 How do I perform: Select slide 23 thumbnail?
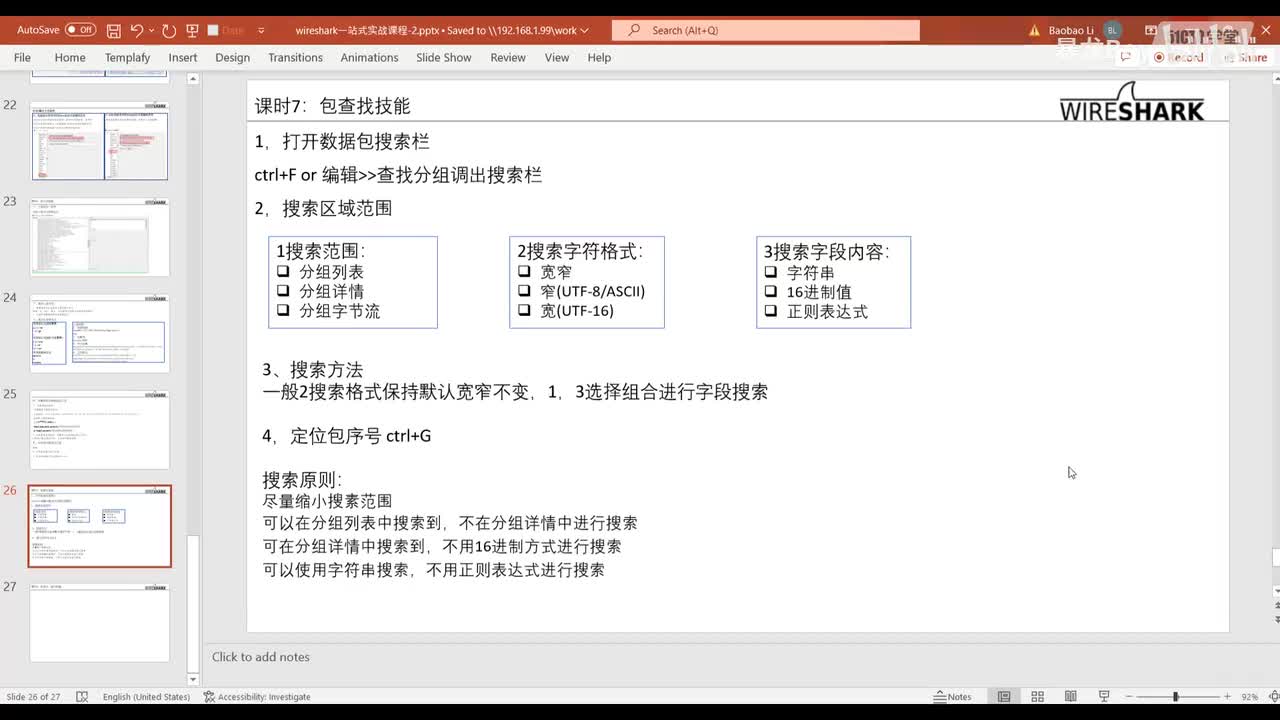[100, 238]
